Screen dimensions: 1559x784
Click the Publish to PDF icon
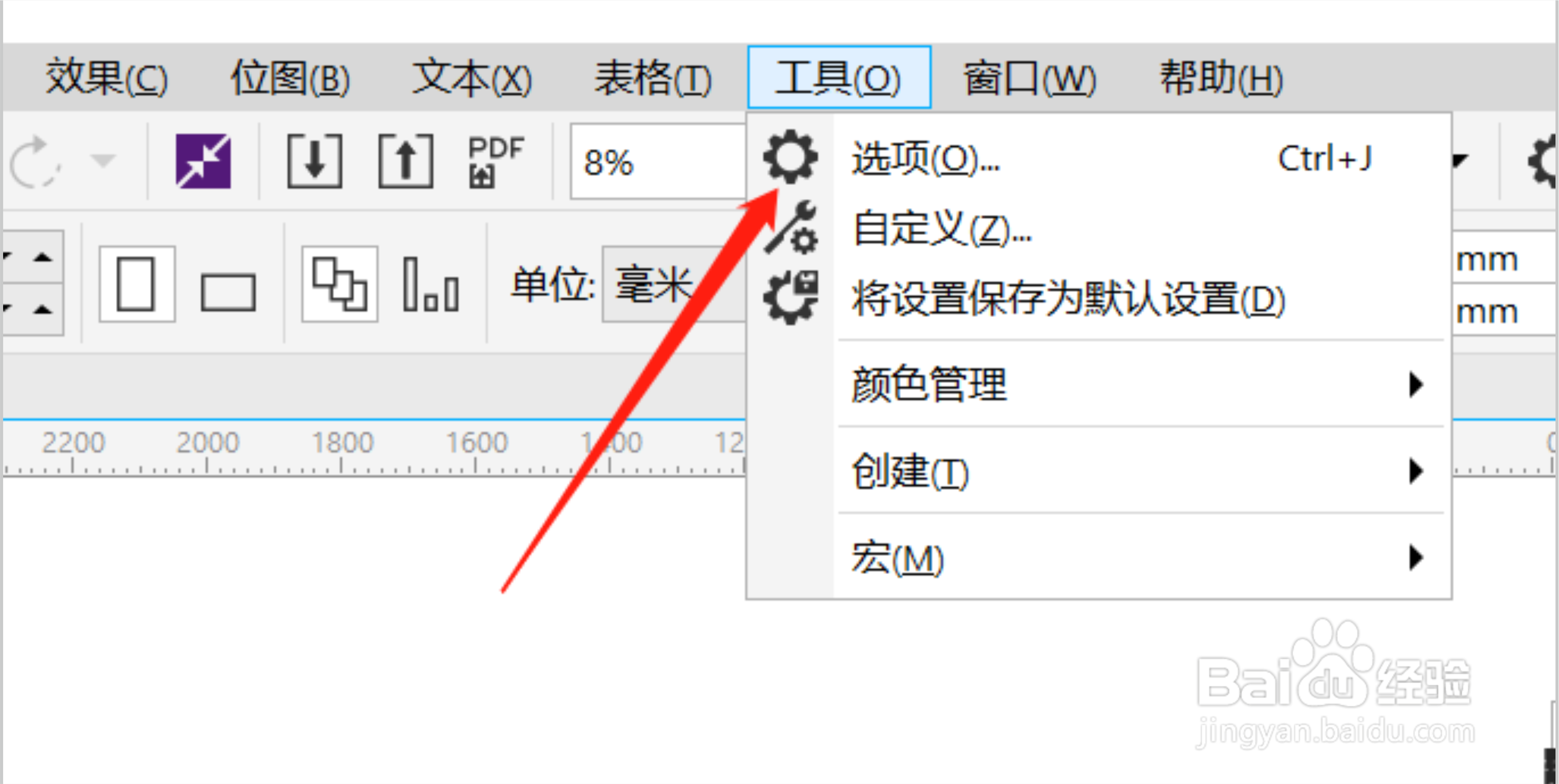[495, 161]
